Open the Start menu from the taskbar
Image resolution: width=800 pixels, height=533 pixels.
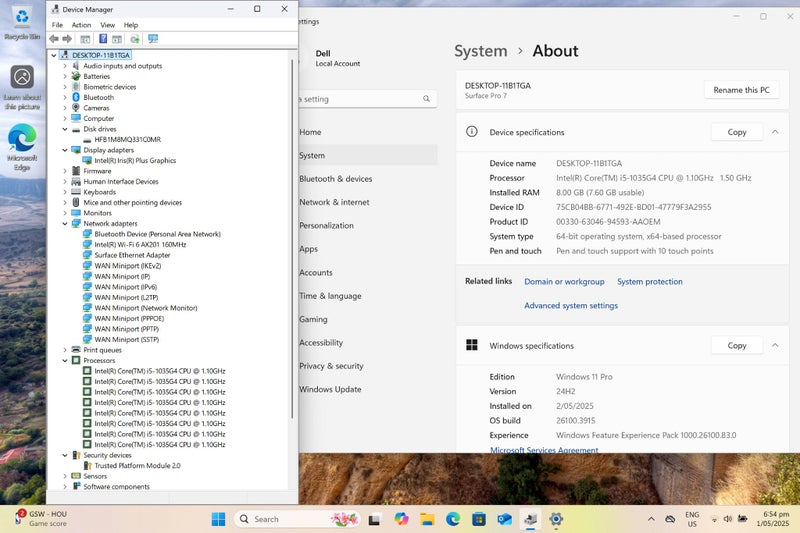218,519
